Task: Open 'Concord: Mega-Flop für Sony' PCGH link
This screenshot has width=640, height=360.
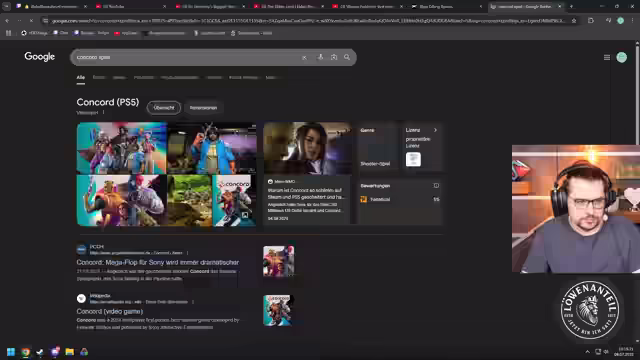Action: (x=158, y=262)
